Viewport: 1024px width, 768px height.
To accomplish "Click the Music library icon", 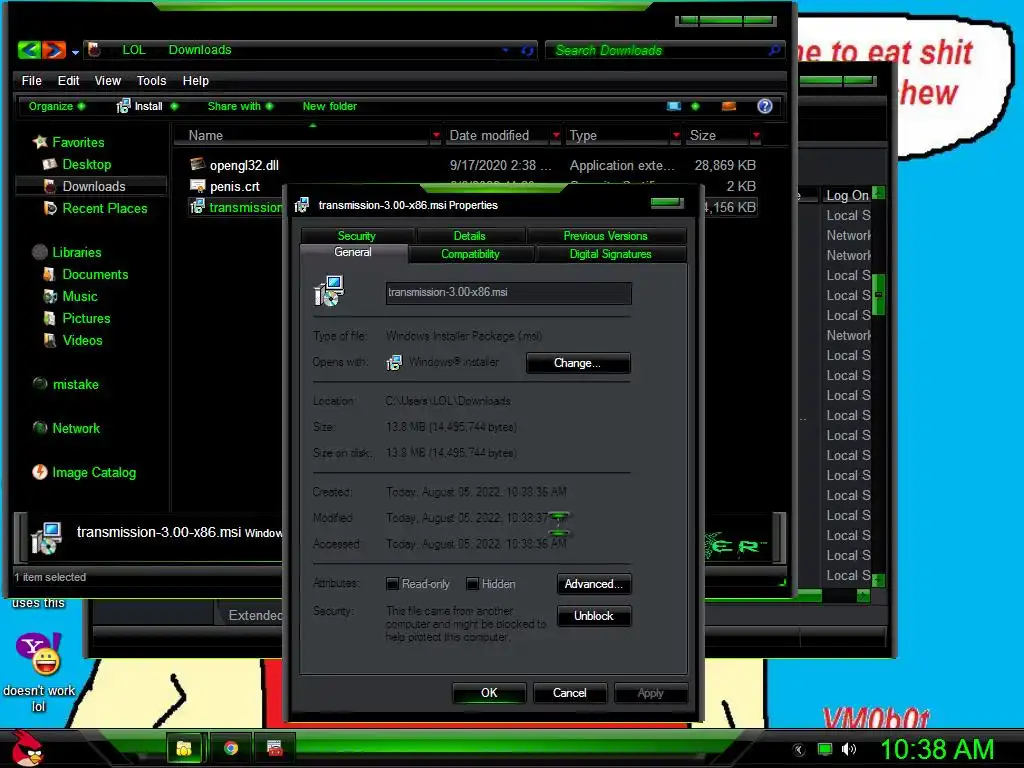I will tap(50, 296).
